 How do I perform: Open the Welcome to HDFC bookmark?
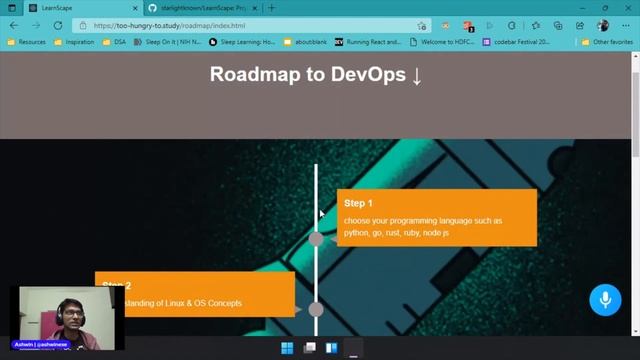(442, 42)
